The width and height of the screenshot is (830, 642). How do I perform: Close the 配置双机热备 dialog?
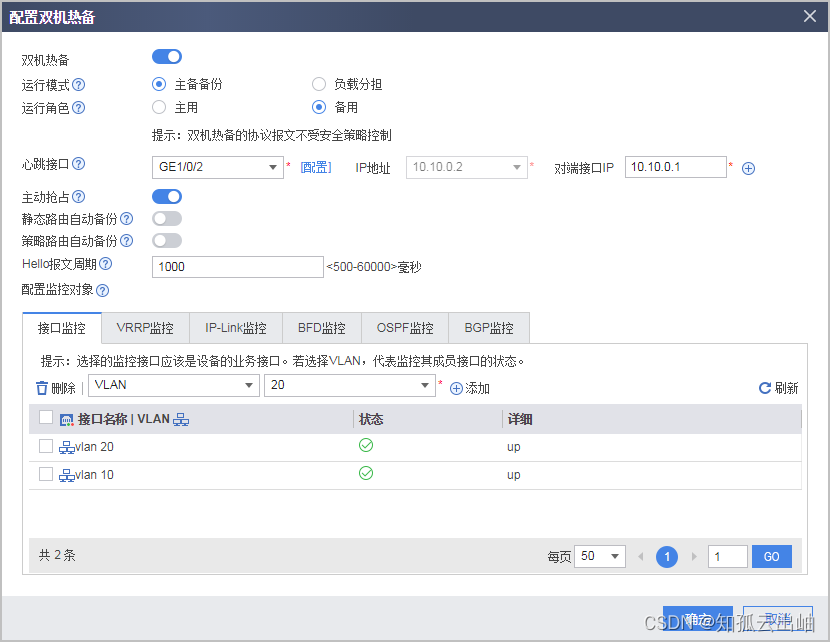tap(809, 16)
